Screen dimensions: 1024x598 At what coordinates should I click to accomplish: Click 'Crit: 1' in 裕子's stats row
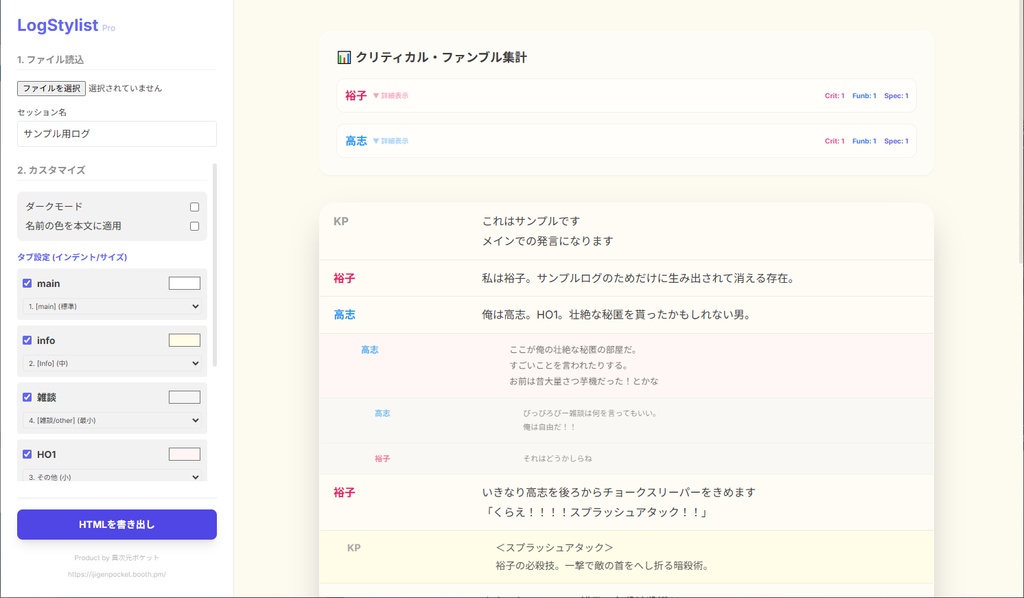834,96
